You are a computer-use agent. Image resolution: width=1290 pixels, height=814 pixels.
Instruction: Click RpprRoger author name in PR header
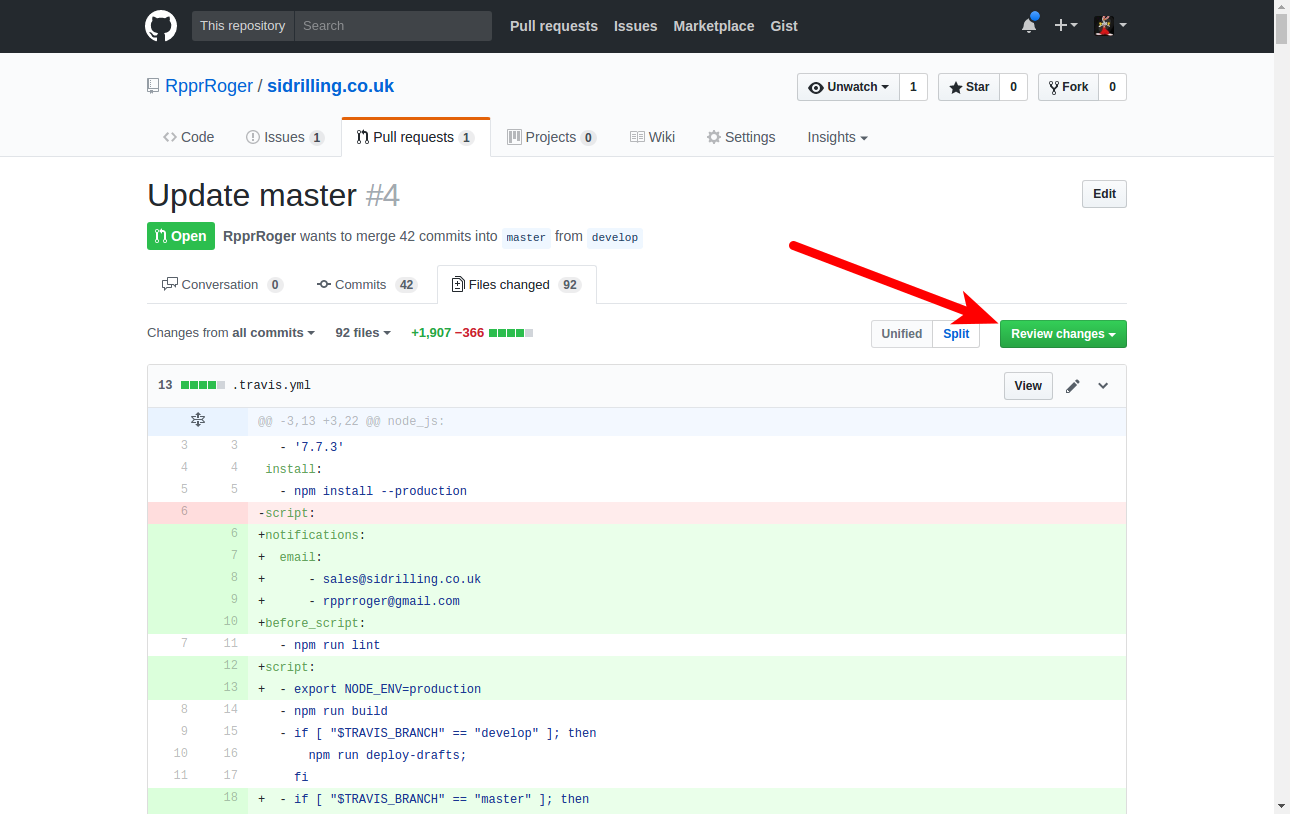[x=260, y=236]
